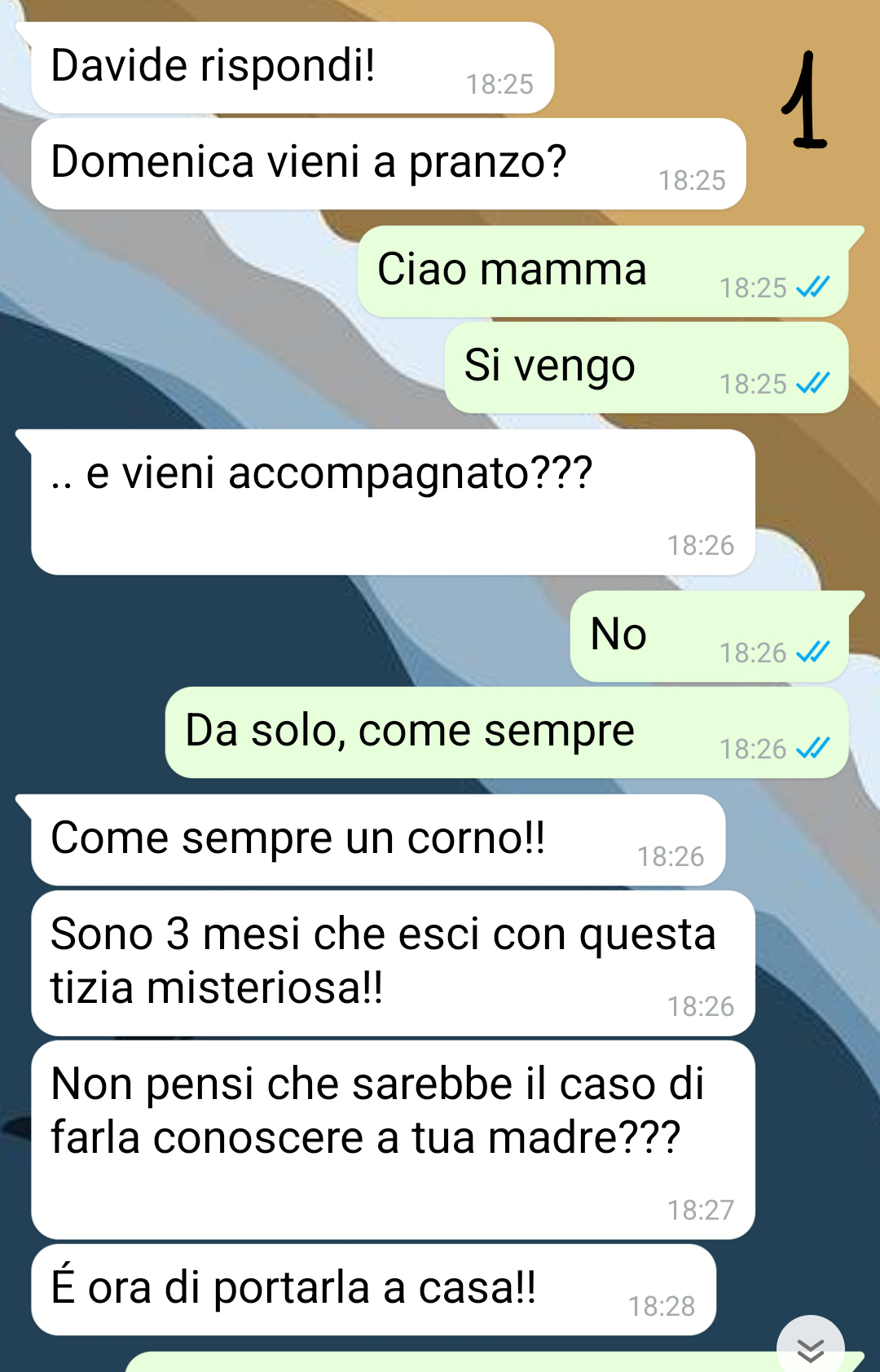Viewport: 880px width, 1372px height.
Task: Select 'Domenica vieni a pranzo?' message
Action: coord(389,164)
